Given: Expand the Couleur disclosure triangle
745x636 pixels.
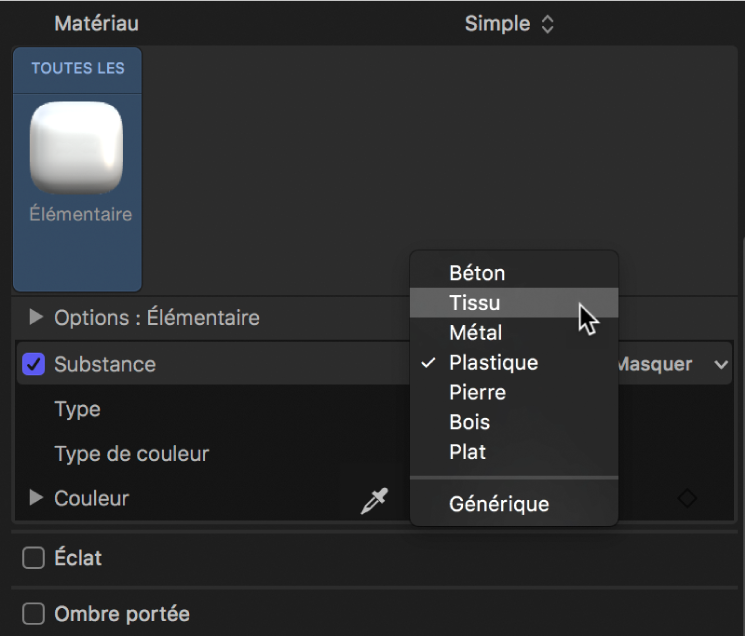Looking at the screenshot, I should click(37, 498).
